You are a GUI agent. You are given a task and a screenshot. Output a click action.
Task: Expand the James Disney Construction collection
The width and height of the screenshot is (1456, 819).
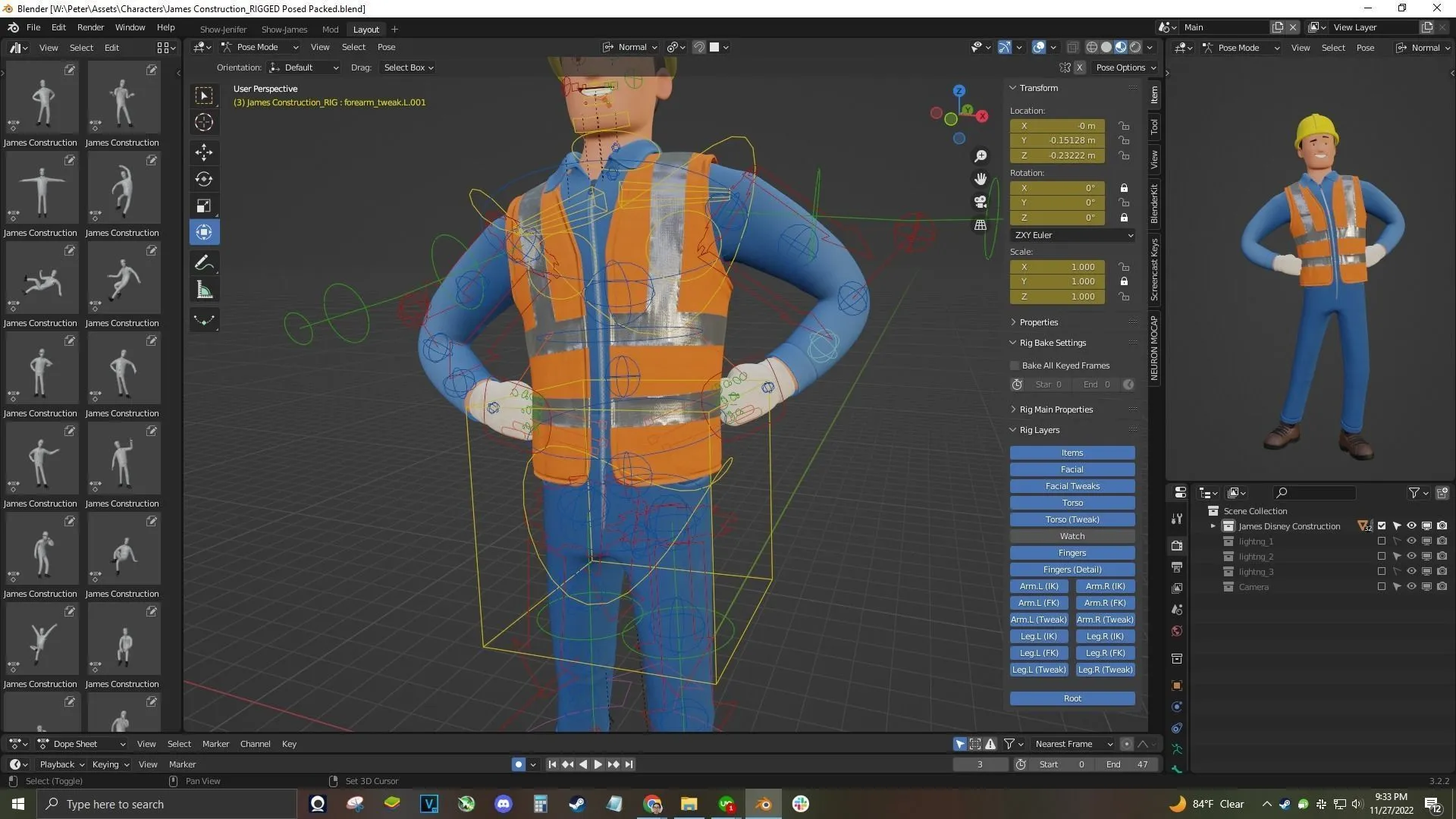click(x=1212, y=526)
